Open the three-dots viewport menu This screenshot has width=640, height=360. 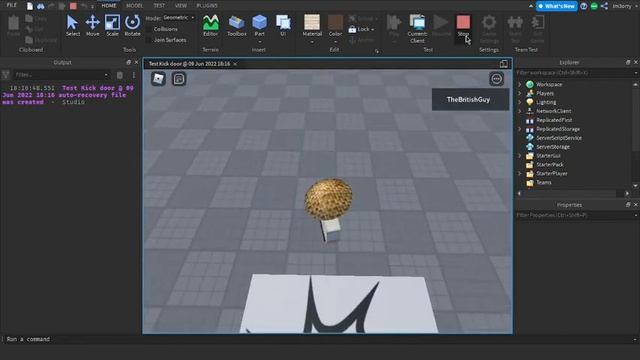click(x=496, y=79)
